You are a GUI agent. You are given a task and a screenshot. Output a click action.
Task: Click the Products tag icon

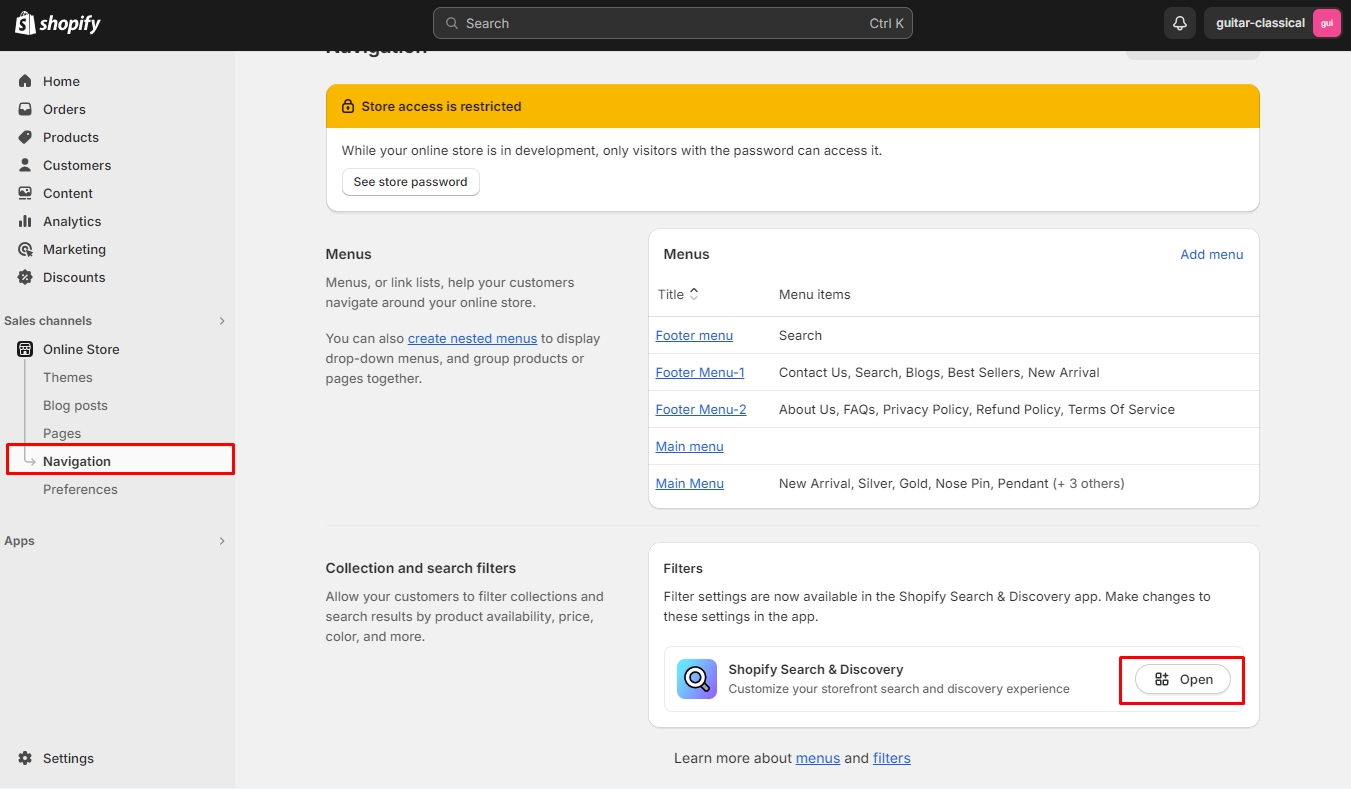tap(25, 137)
